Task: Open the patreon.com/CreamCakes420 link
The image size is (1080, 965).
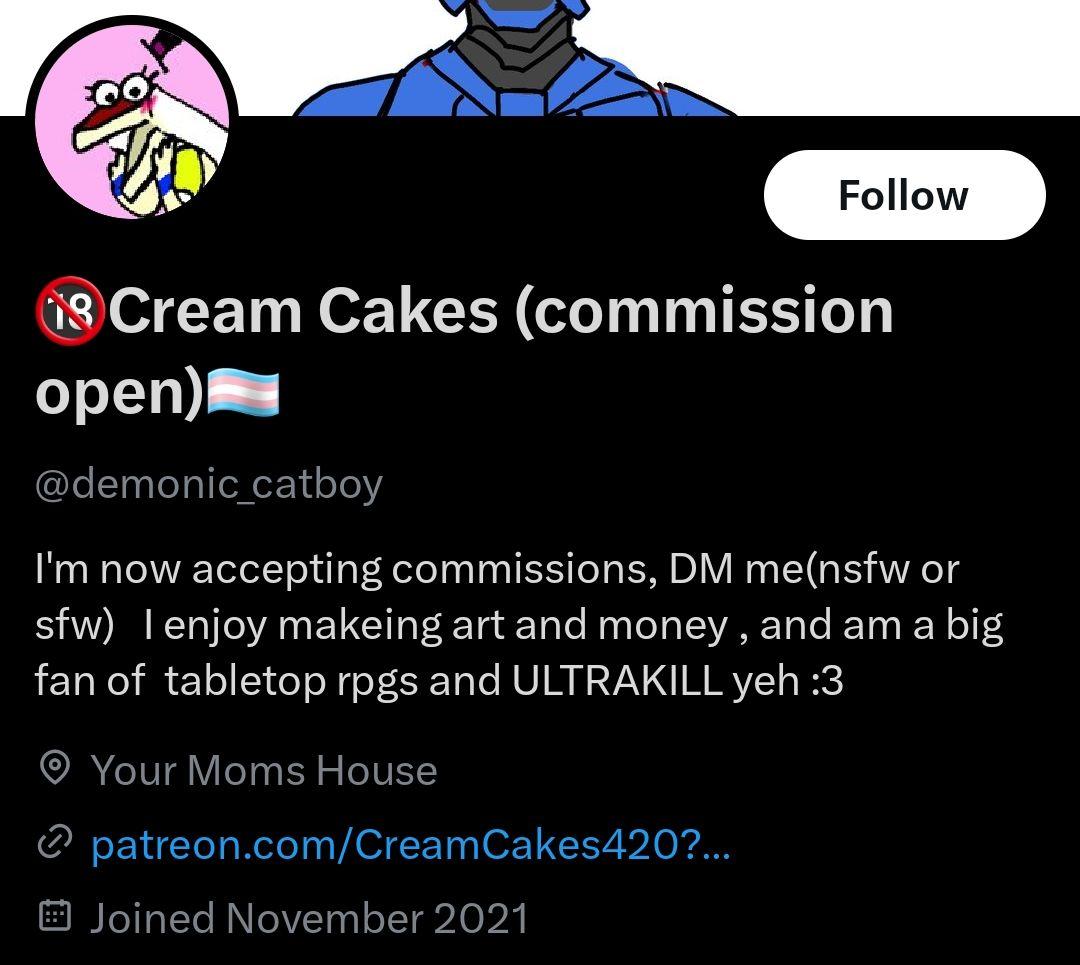Action: click(410, 845)
